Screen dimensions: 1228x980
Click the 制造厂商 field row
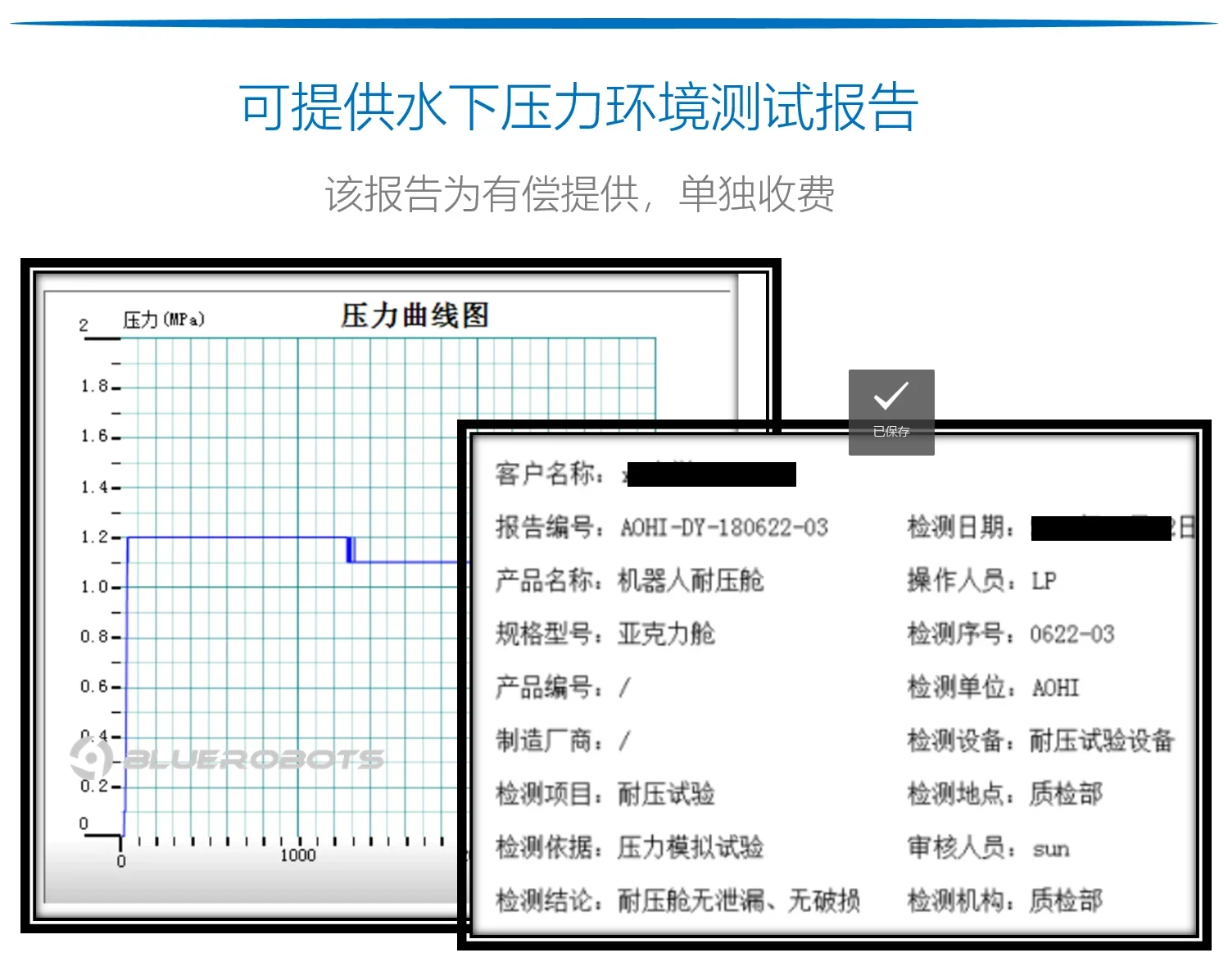[x=563, y=740]
